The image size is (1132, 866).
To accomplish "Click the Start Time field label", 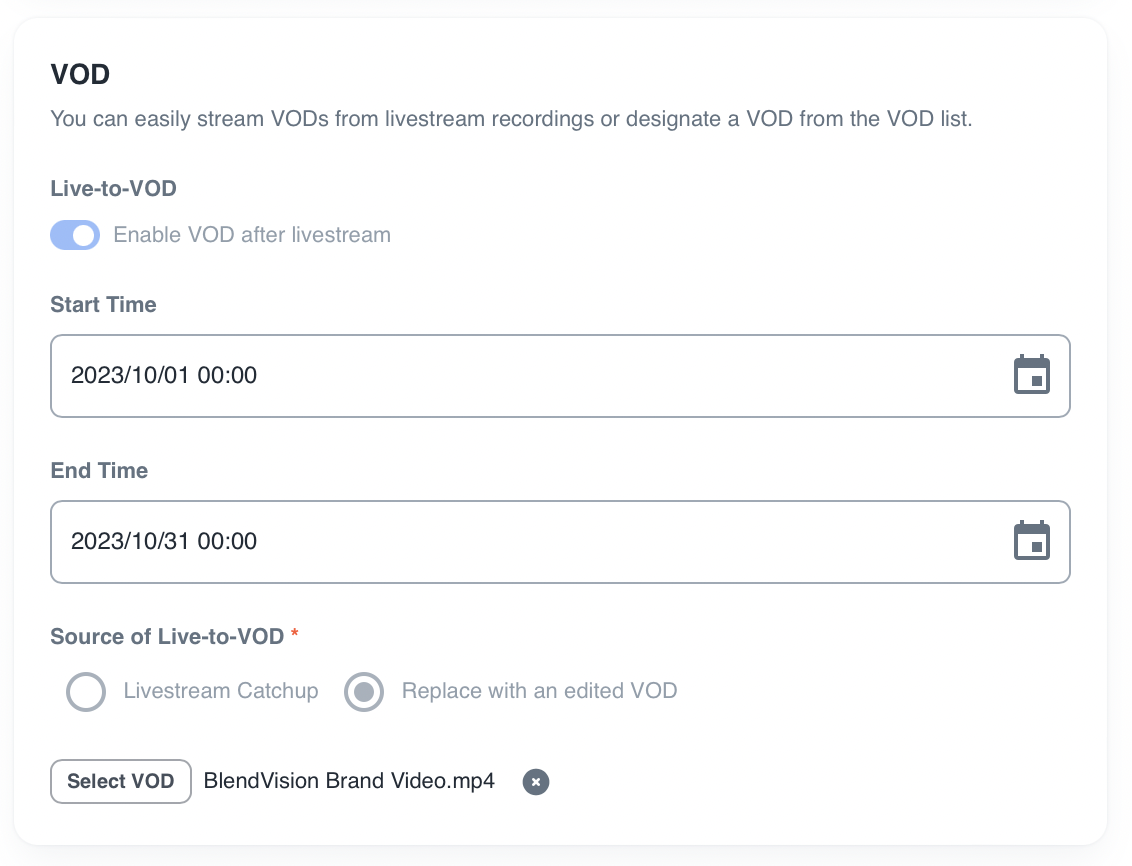I will point(103,304).
